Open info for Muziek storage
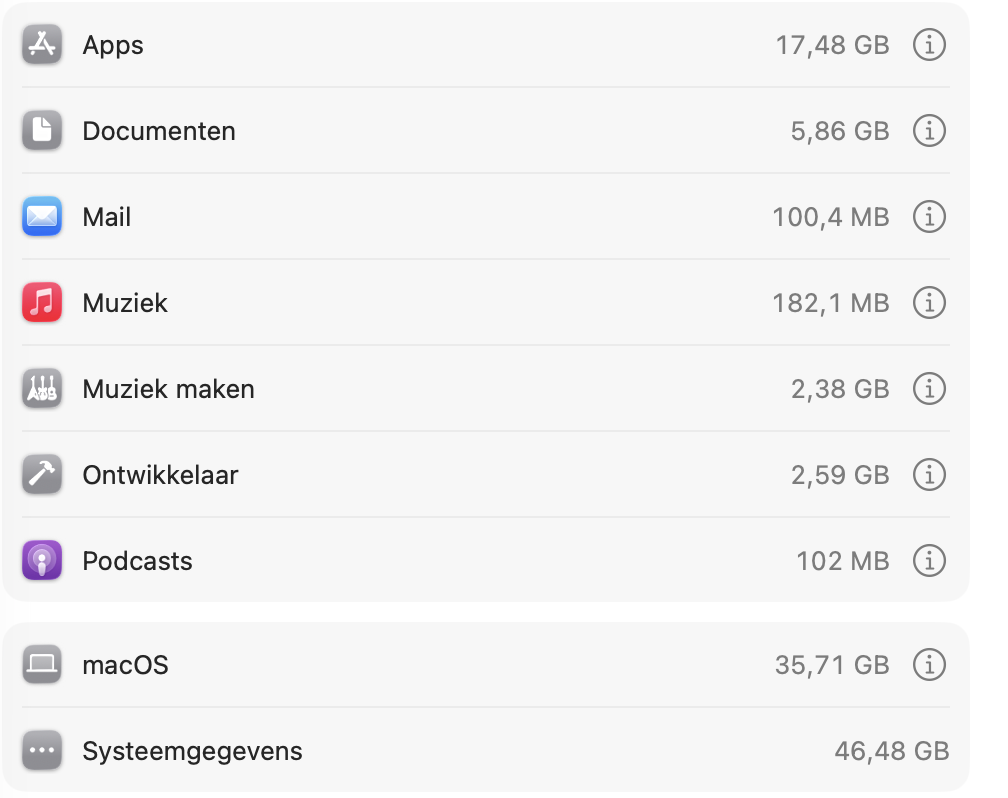 [x=929, y=303]
